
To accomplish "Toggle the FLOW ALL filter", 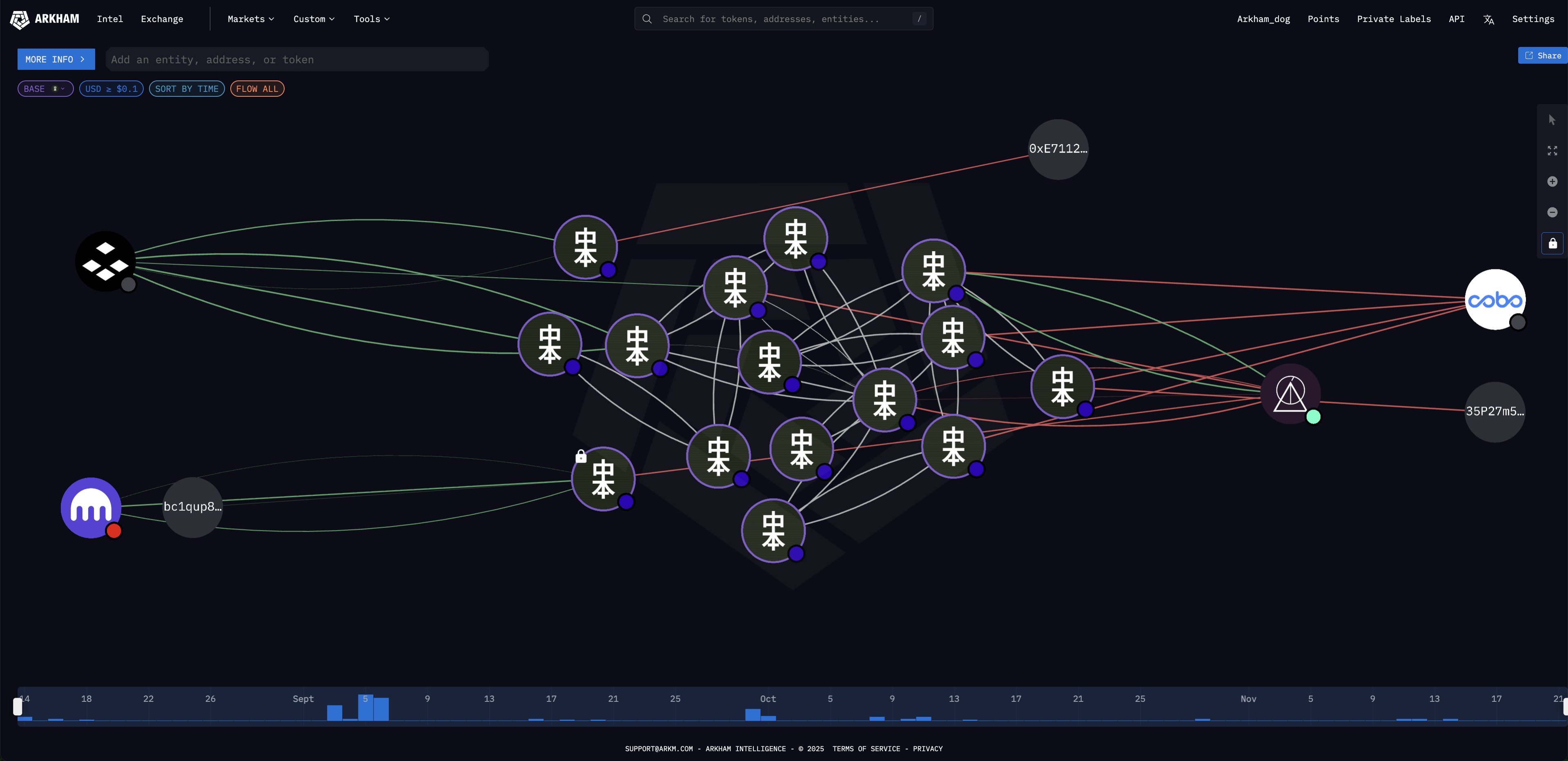I will coord(257,89).
